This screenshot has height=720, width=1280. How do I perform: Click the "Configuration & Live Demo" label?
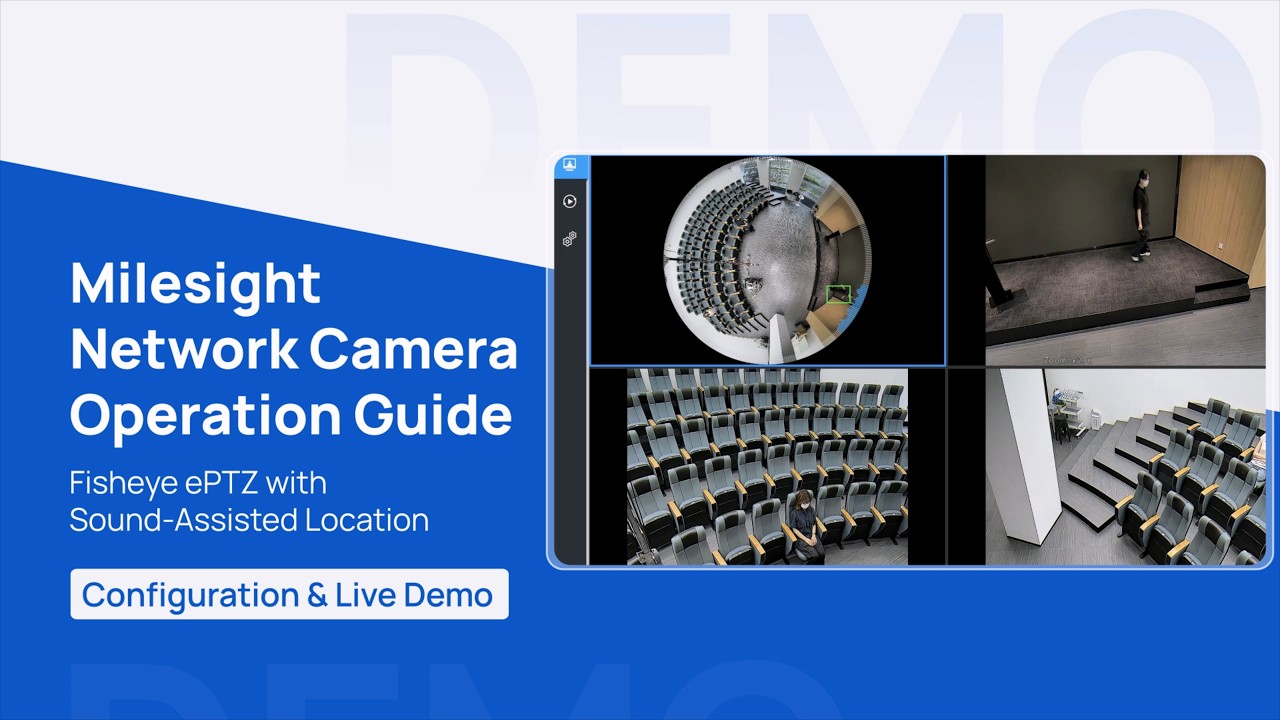(x=289, y=595)
